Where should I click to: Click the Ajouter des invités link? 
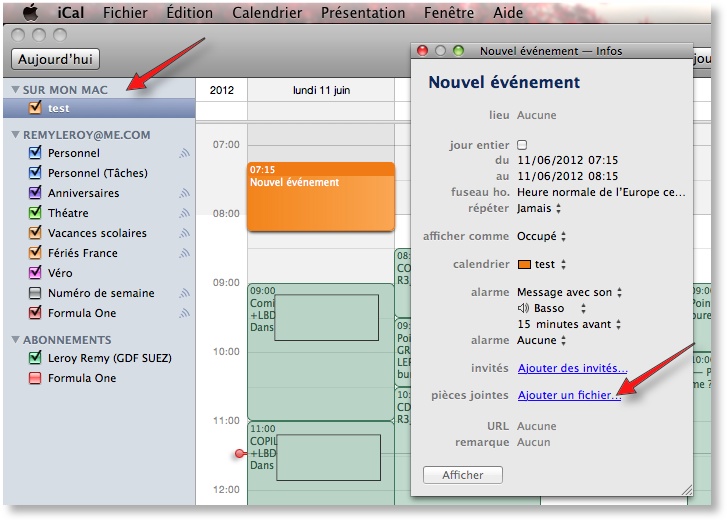[572, 368]
